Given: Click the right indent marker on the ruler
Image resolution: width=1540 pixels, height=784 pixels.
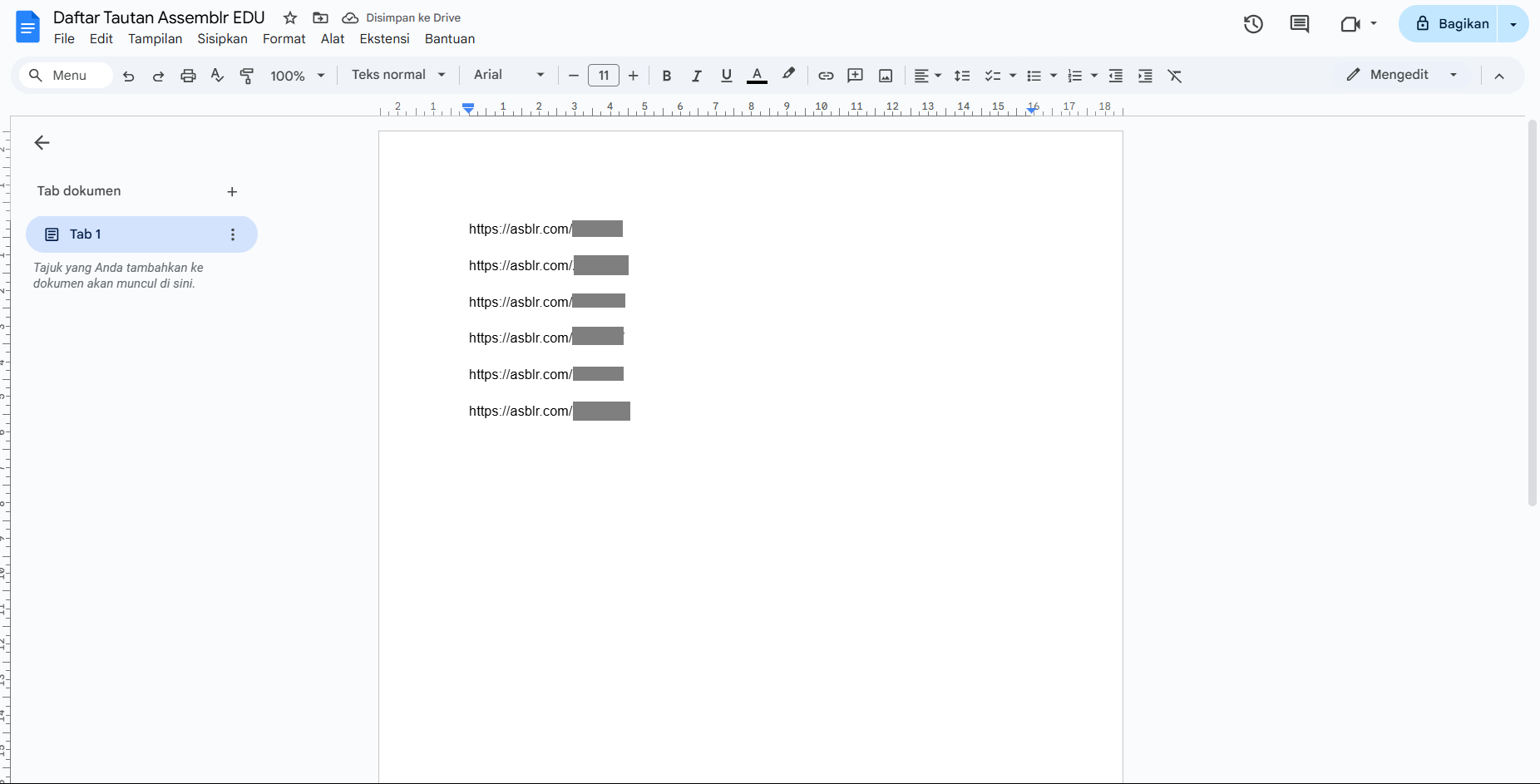Looking at the screenshot, I should (x=1032, y=110).
